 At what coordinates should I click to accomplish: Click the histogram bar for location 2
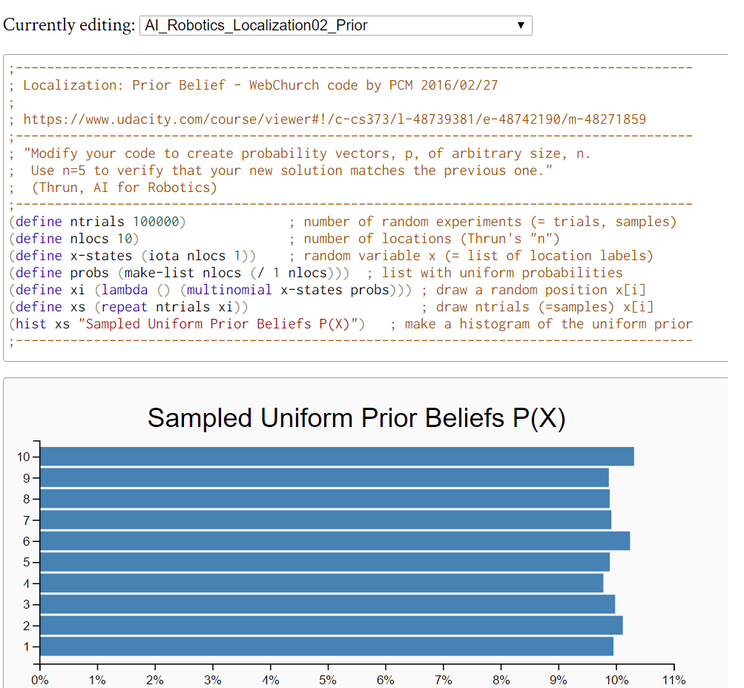click(331, 626)
